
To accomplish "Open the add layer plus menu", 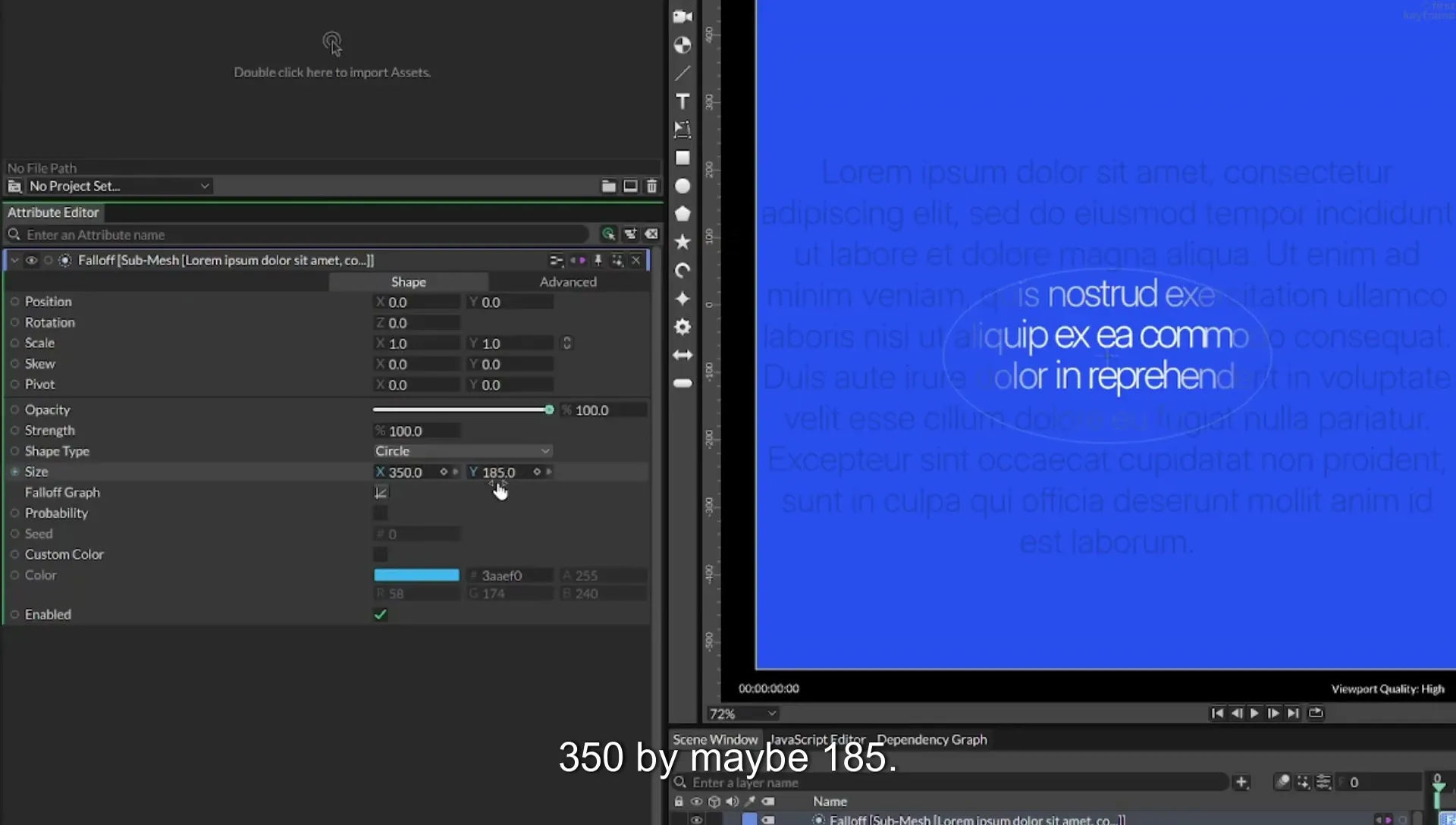I will pos(1241,782).
